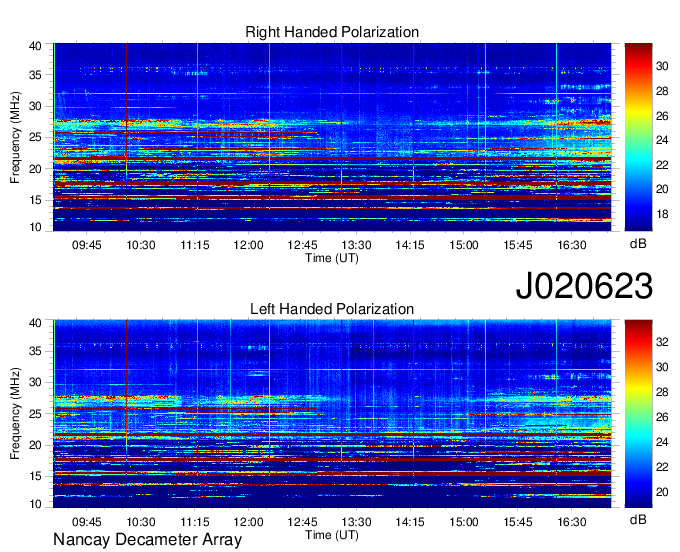The width and height of the screenshot is (680, 552).
Task: Click the color bar of the right-handed plot
Action: point(638,137)
